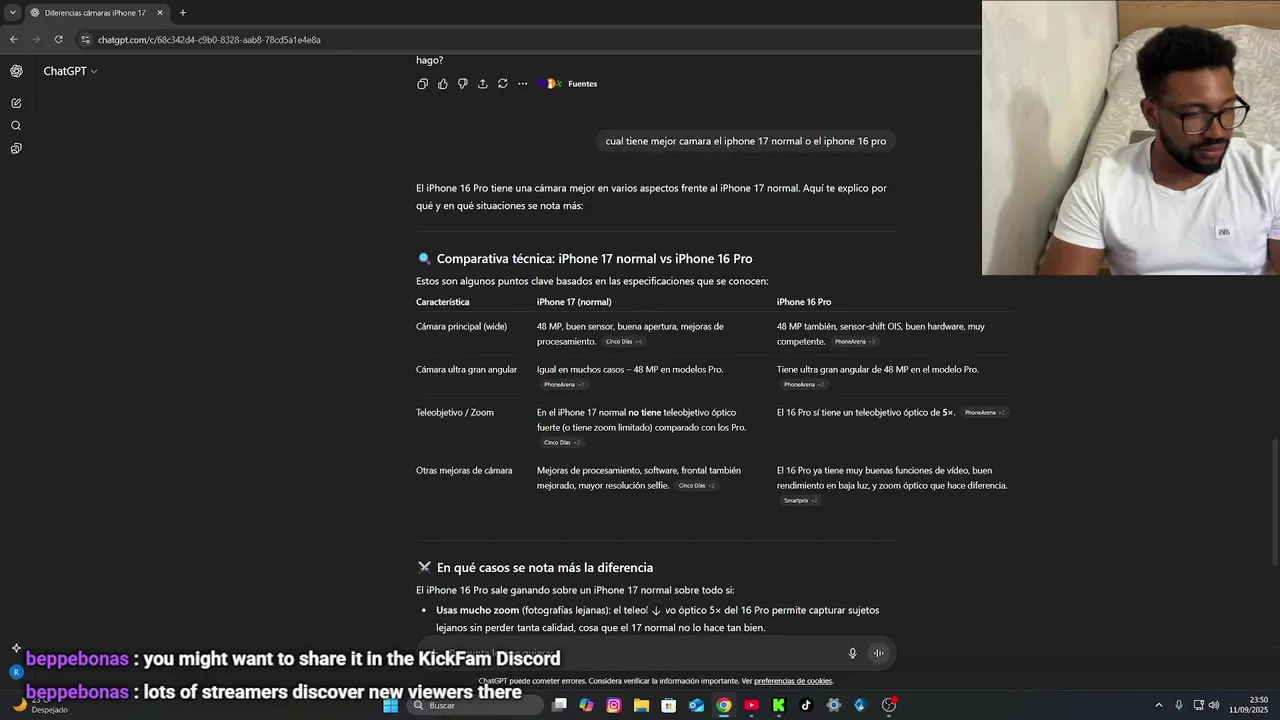Open Kick app from taskbar

coord(778,705)
